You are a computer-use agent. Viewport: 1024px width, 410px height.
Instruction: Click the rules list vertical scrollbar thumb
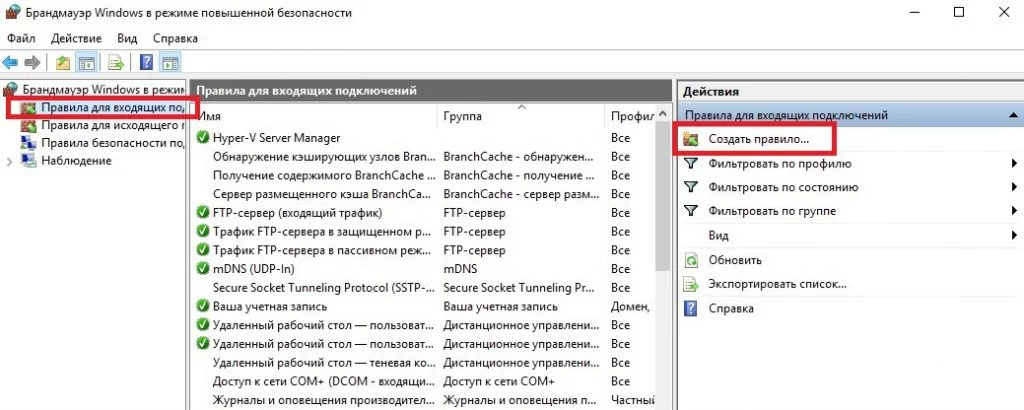point(662,198)
